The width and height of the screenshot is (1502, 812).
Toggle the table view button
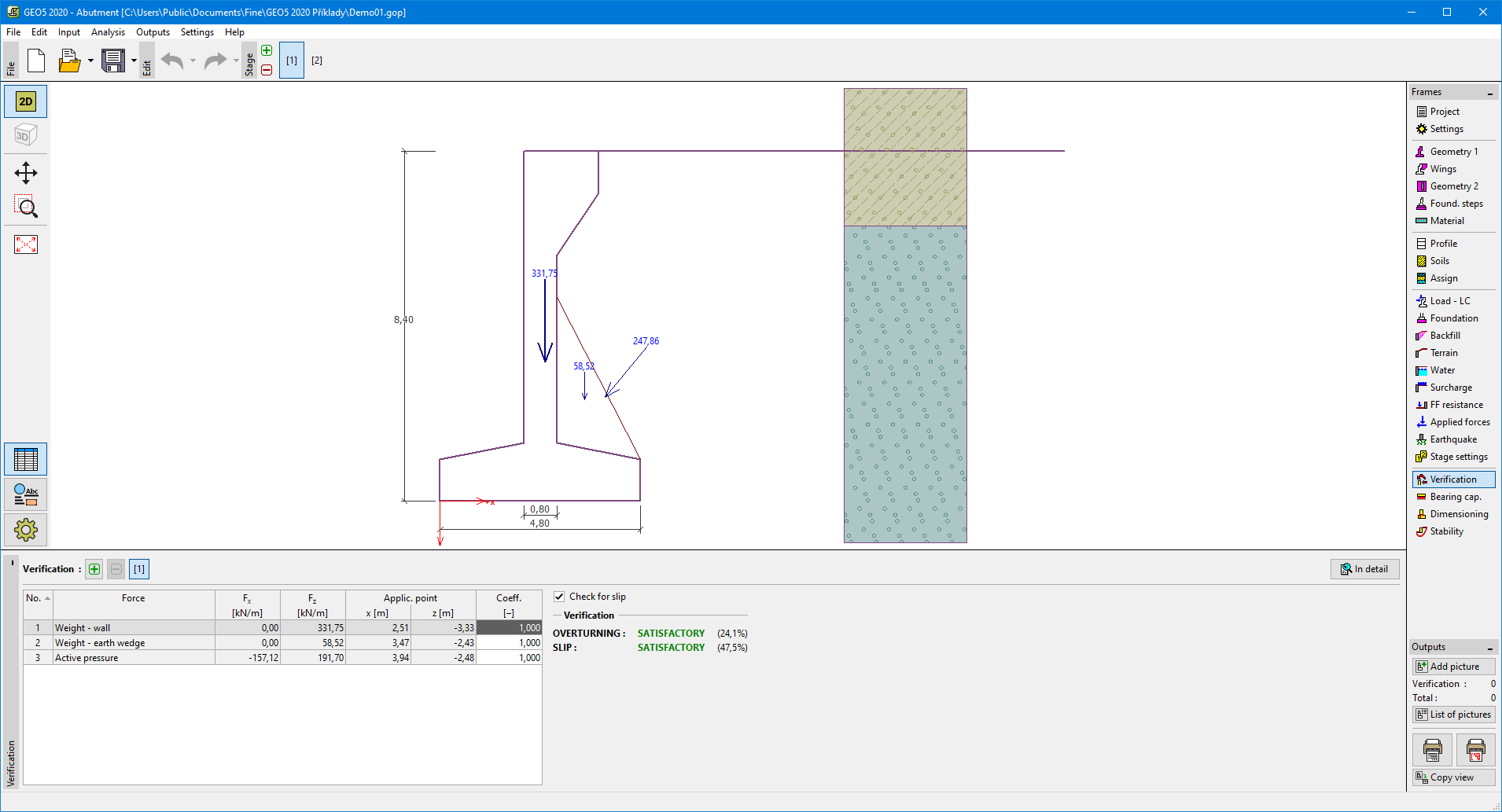[26, 459]
